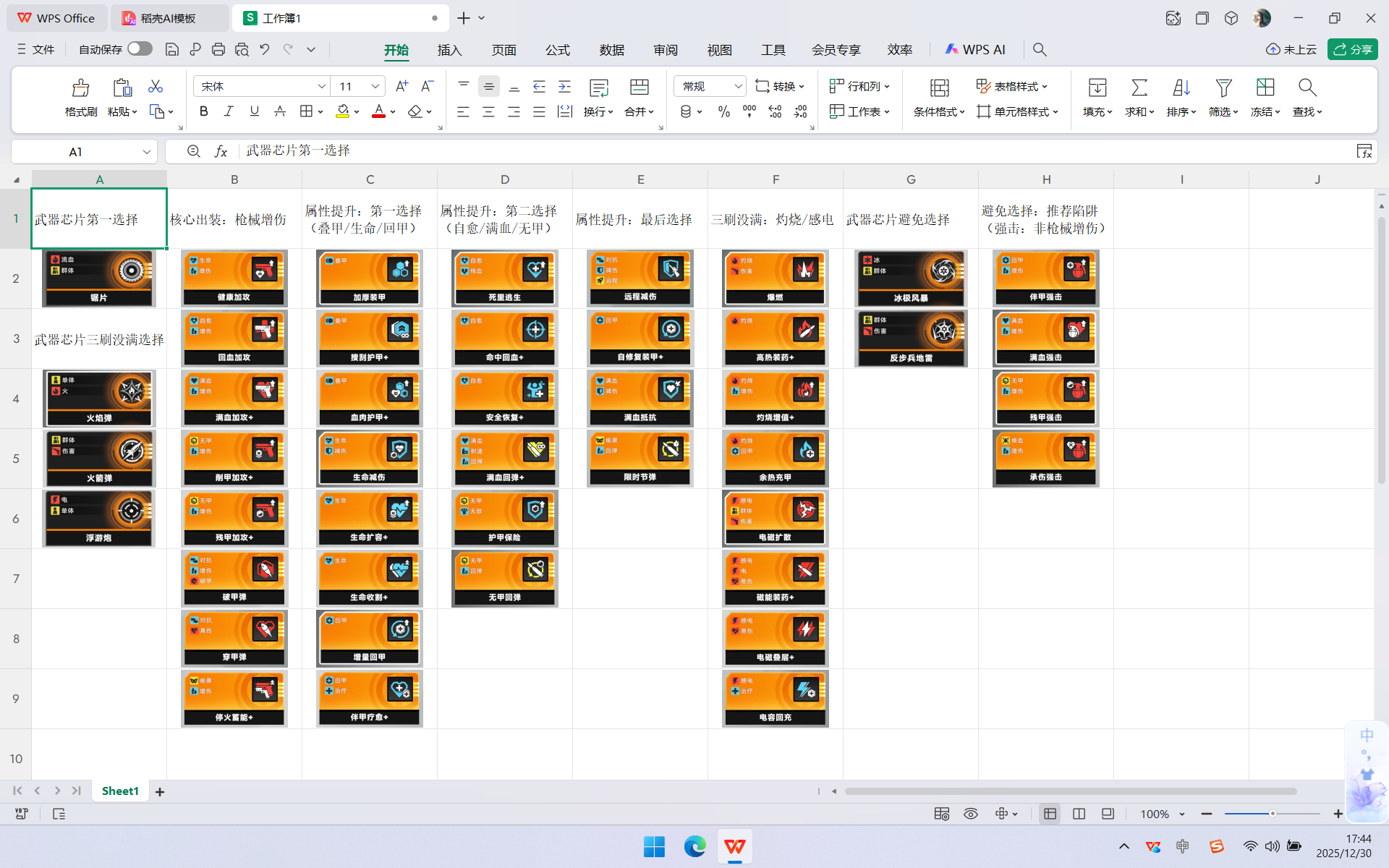Click the 健康加攻 chip image
Image resolution: width=1389 pixels, height=868 pixels.
234,278
